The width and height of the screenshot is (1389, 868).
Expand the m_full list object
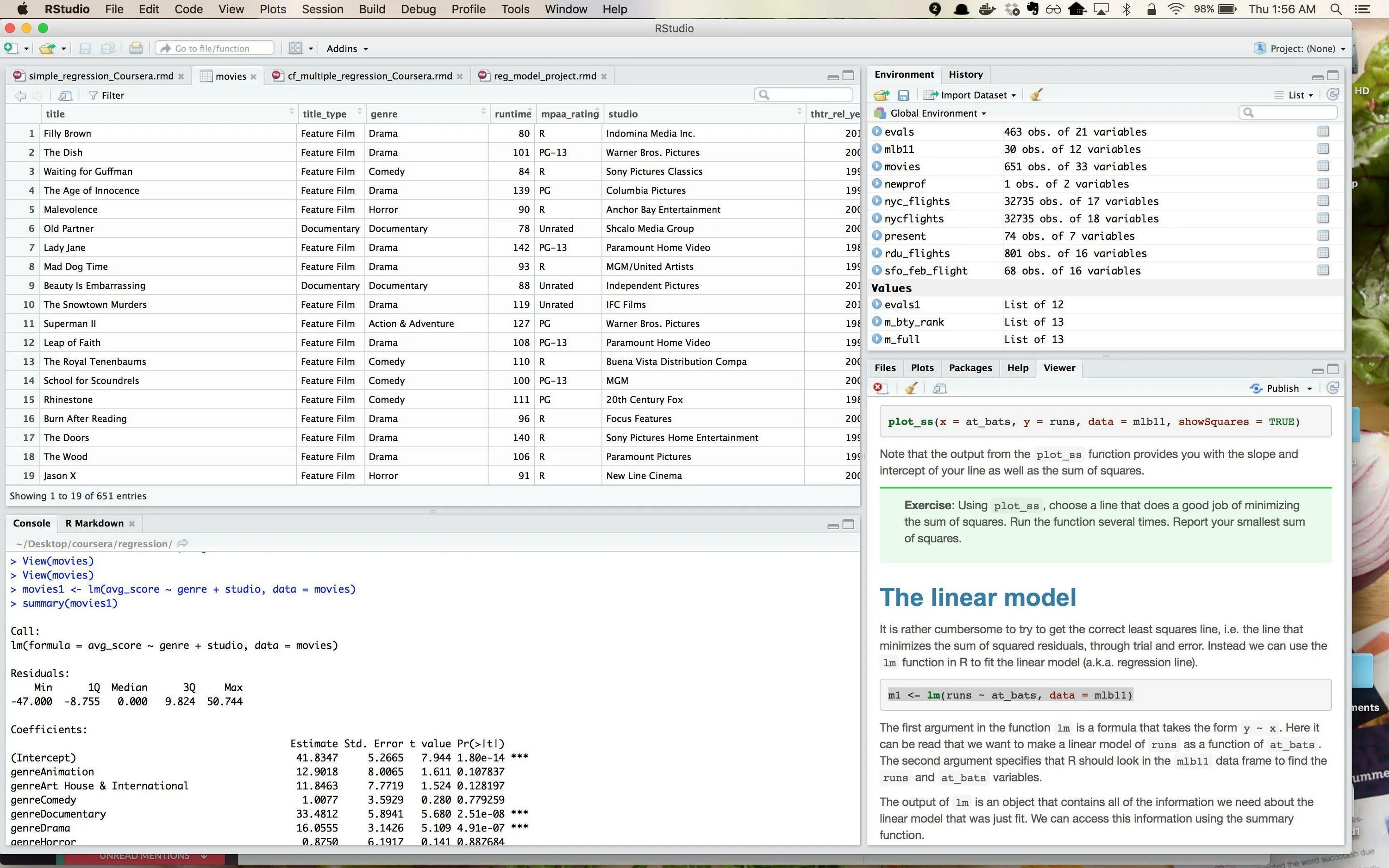[x=876, y=339]
